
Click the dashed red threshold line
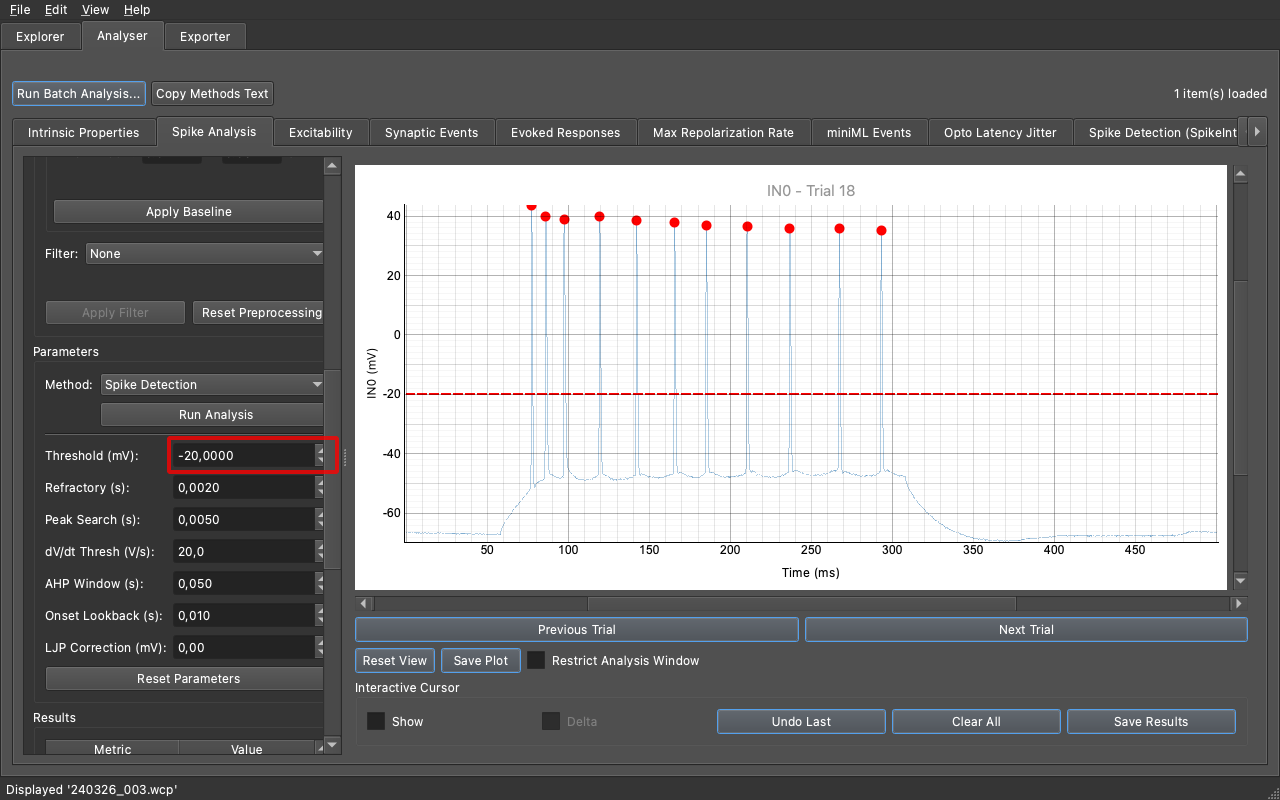(x=811, y=394)
